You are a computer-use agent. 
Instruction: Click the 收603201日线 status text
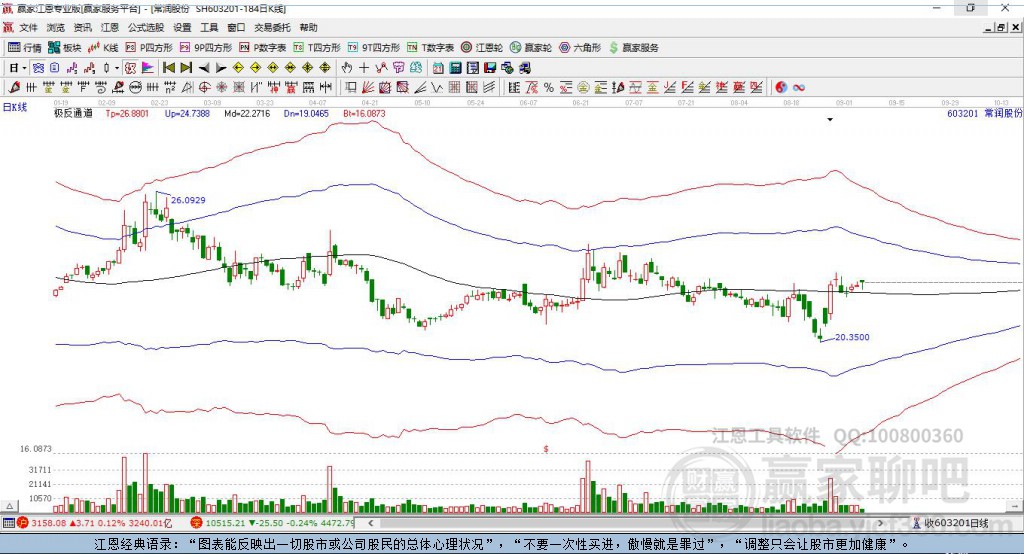click(x=957, y=523)
